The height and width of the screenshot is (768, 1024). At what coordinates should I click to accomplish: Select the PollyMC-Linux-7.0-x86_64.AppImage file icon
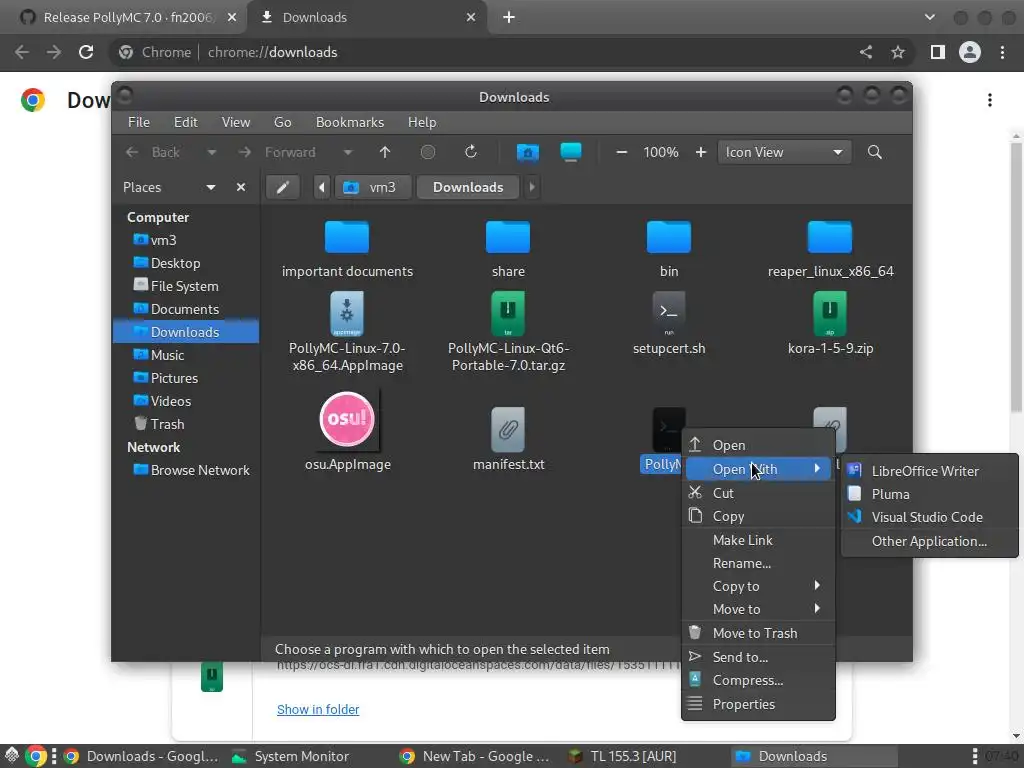(x=347, y=314)
